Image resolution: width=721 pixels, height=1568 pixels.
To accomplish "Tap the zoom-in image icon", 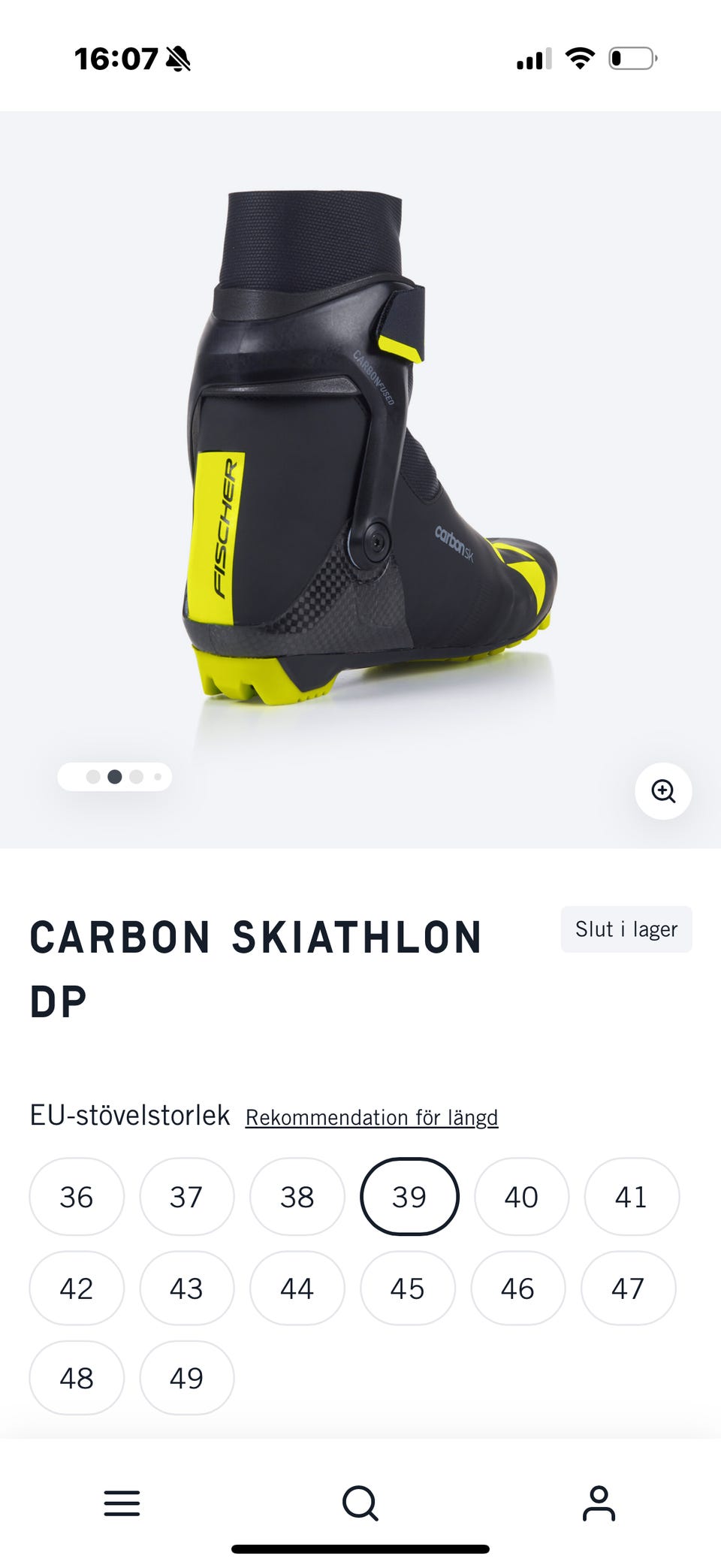I will pyautogui.click(x=663, y=791).
